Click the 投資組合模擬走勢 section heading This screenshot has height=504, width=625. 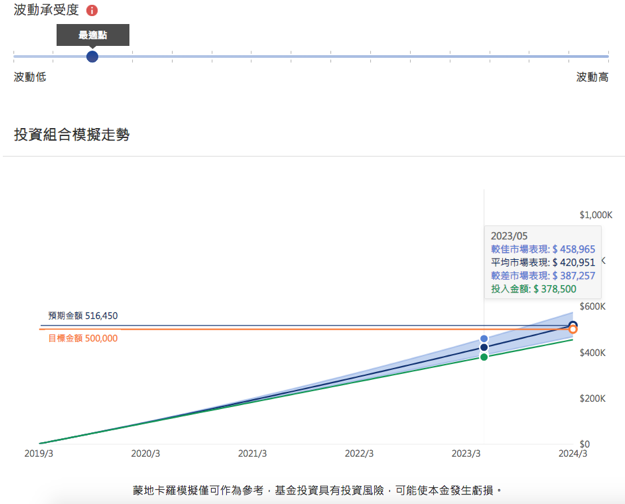pyautogui.click(x=71, y=134)
